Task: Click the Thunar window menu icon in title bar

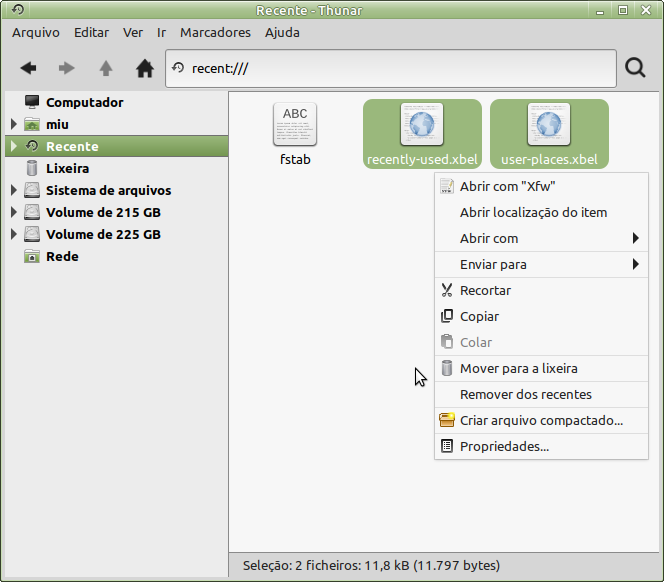Action: (18, 9)
